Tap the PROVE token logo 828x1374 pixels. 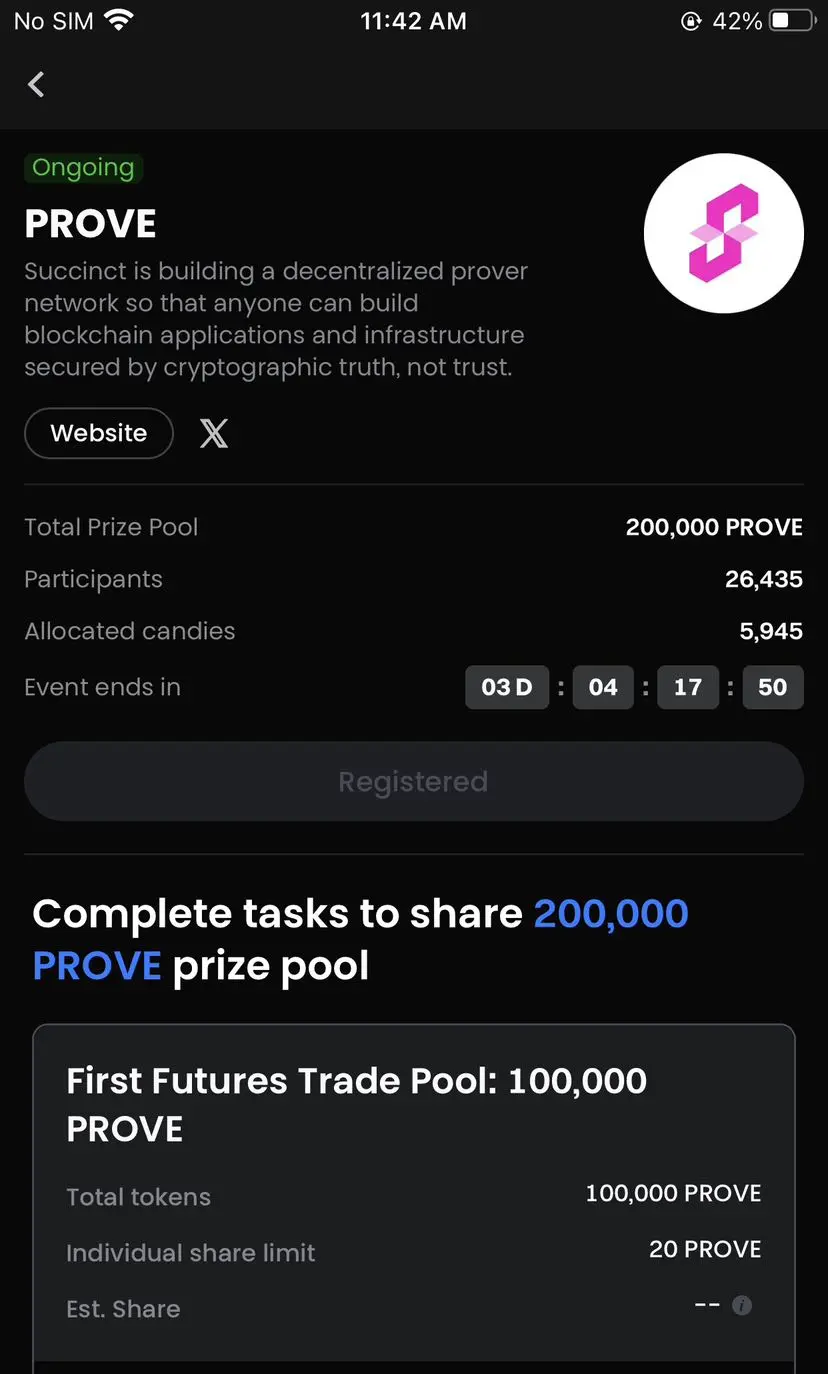pyautogui.click(x=724, y=233)
